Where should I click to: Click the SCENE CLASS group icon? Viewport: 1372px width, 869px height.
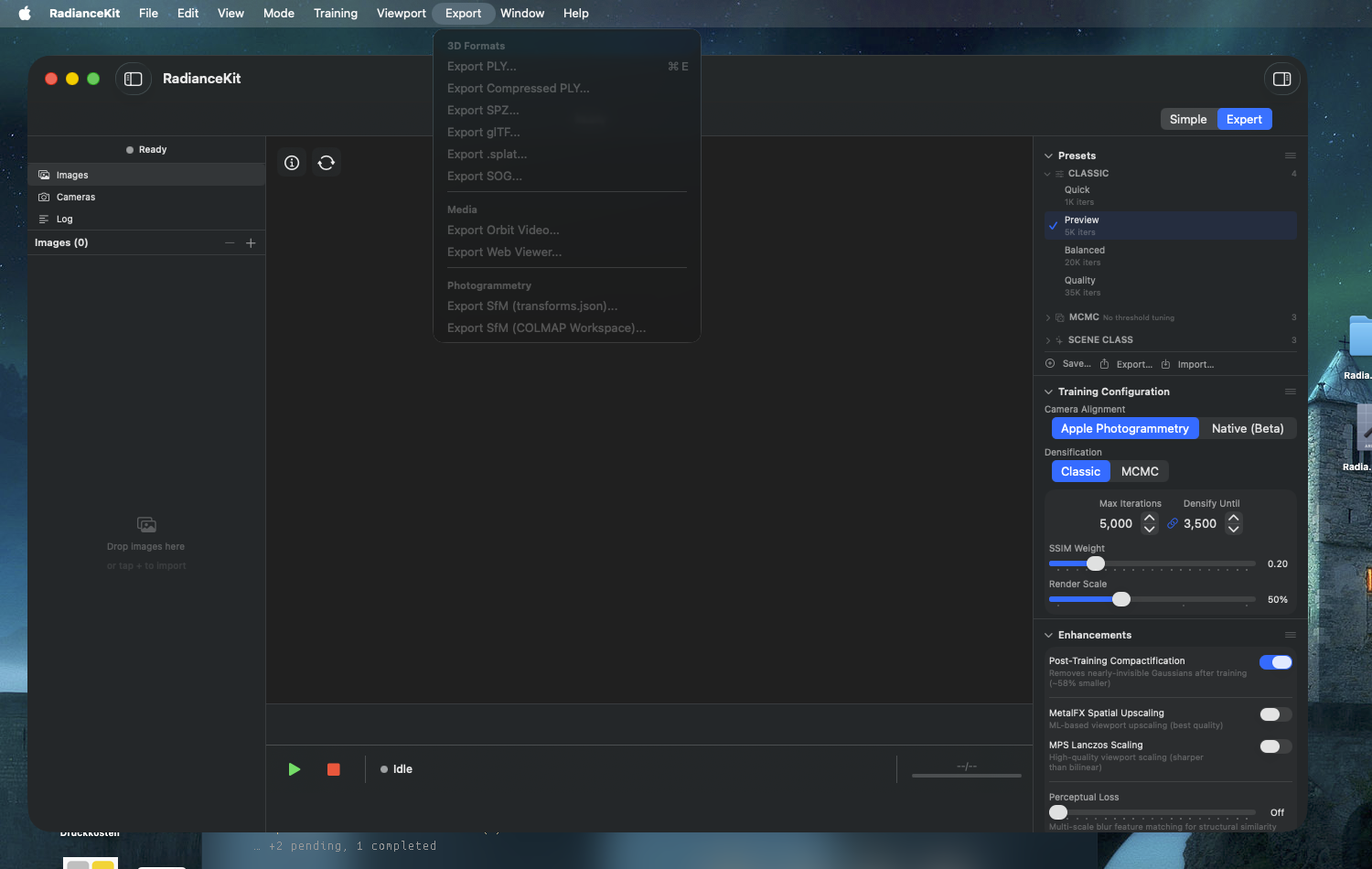(x=1059, y=340)
